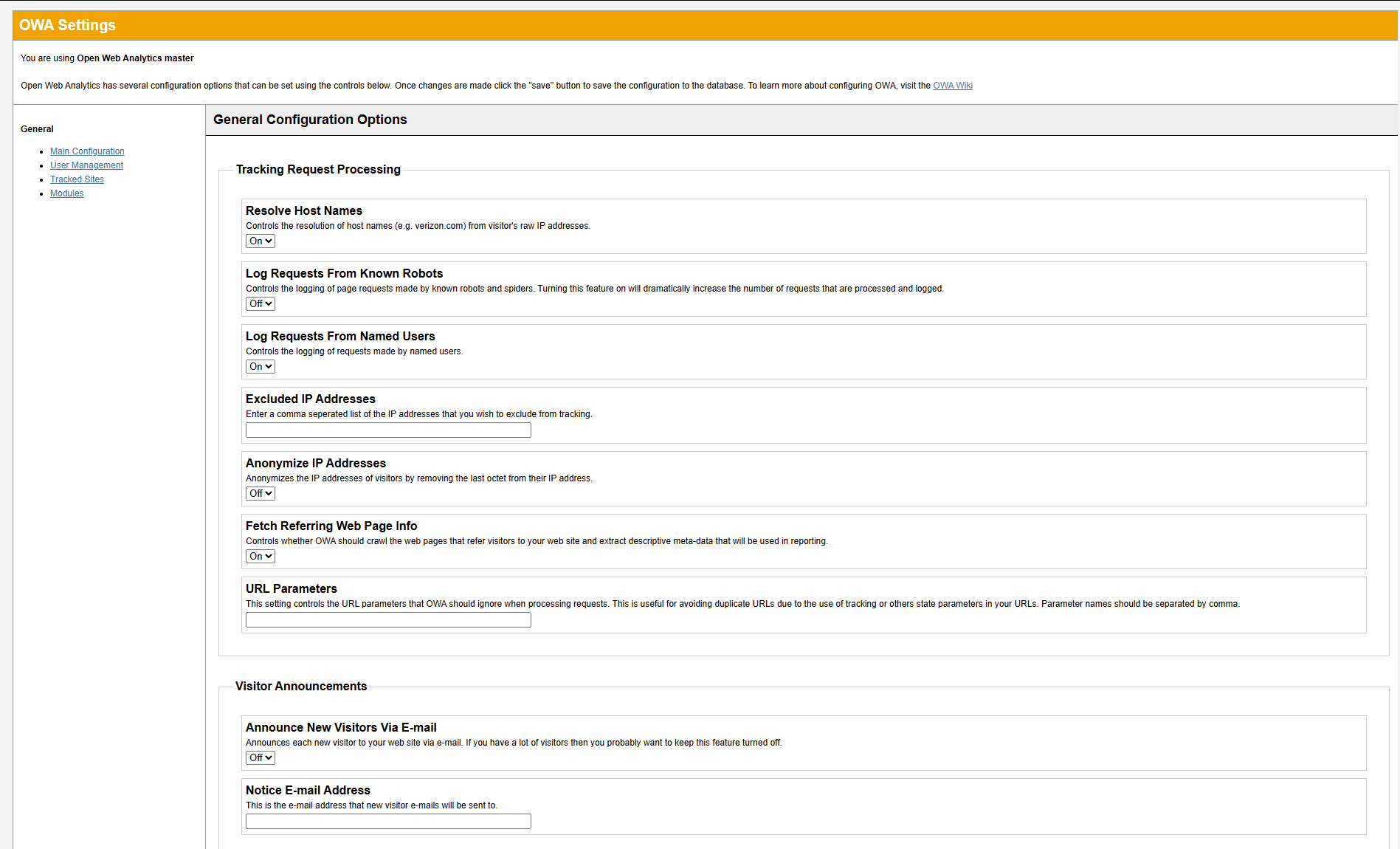Click the 'new visitor e-mails will be sent to' description

[x=371, y=805]
